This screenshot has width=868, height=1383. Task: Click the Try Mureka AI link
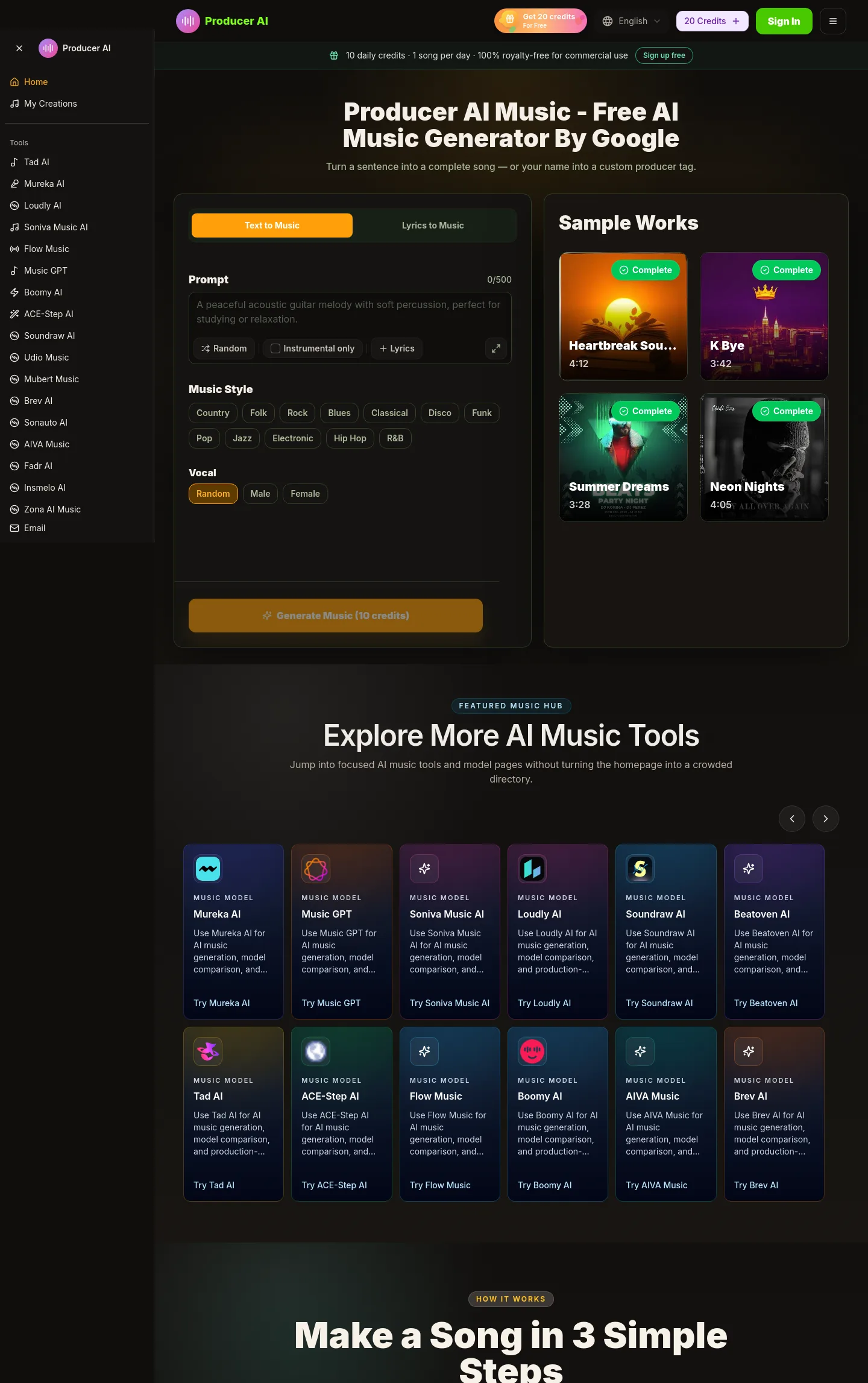point(222,1003)
